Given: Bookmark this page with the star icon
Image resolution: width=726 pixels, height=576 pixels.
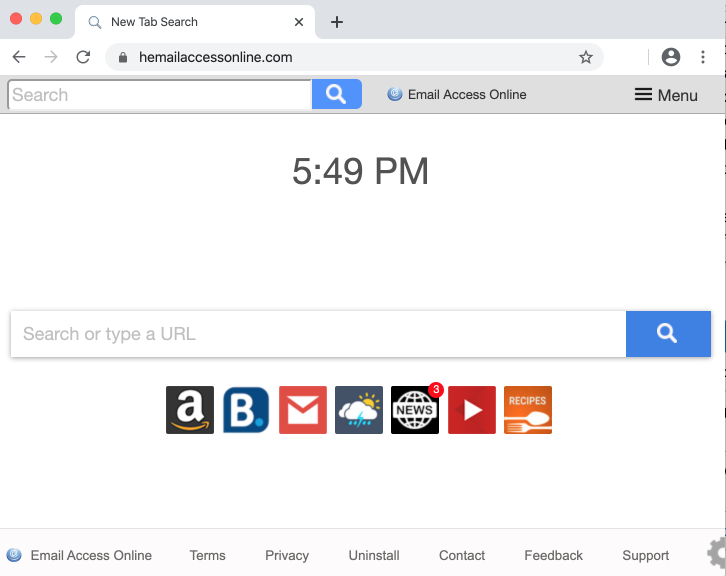Looking at the screenshot, I should [x=586, y=57].
